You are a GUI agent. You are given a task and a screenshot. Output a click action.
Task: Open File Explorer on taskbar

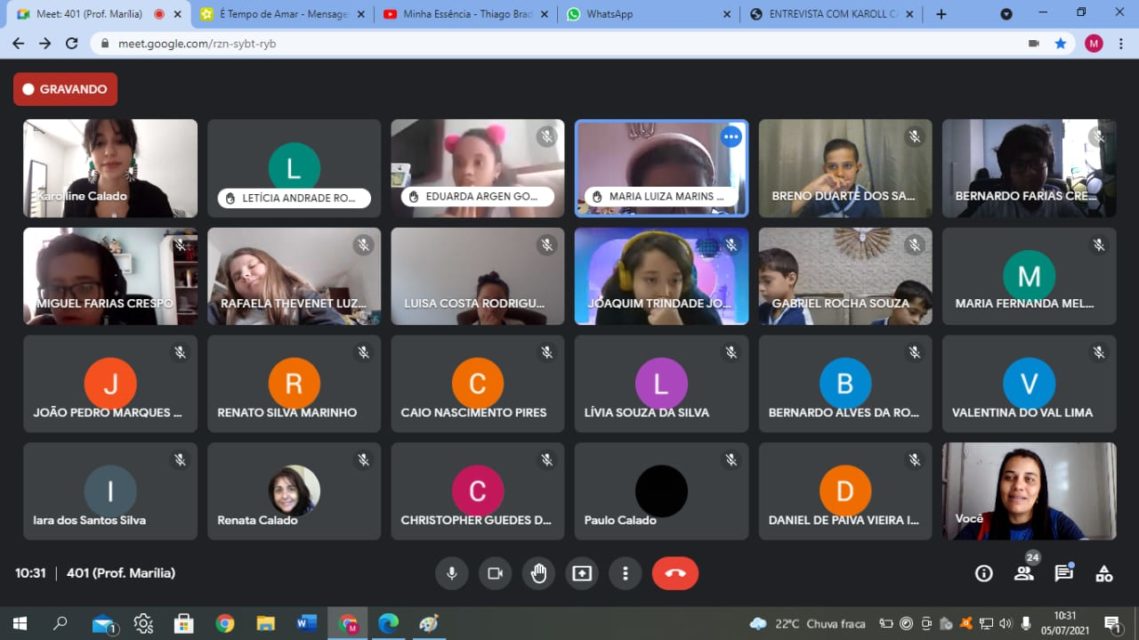coord(266,623)
